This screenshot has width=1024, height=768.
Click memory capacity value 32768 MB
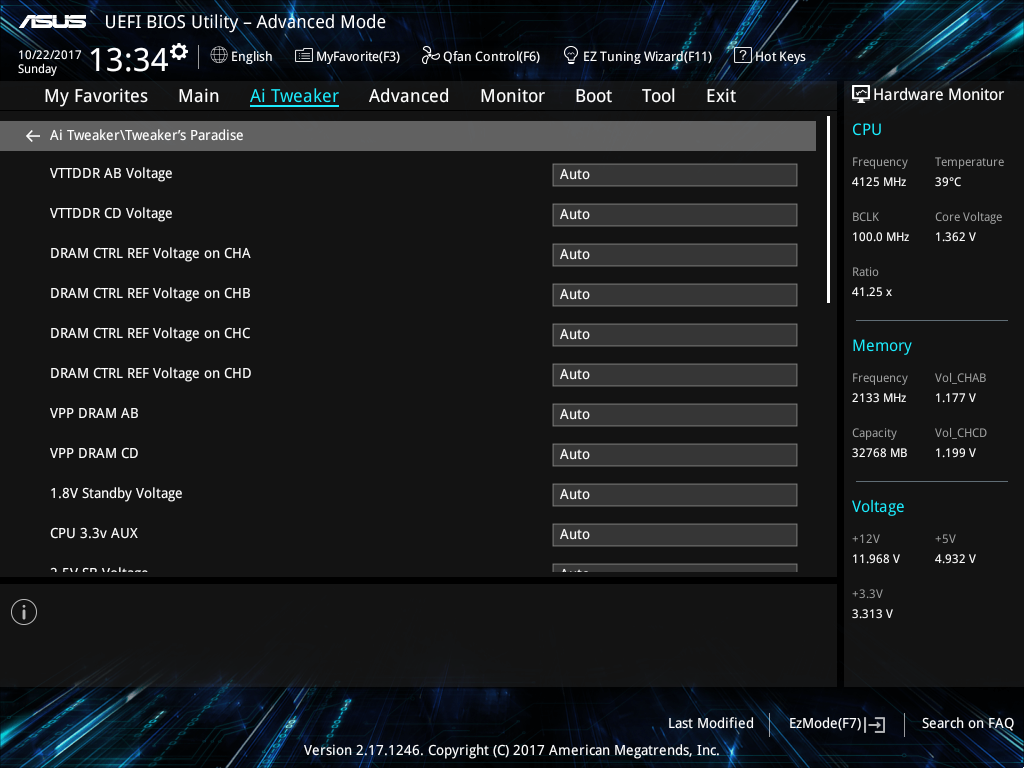[x=880, y=453]
